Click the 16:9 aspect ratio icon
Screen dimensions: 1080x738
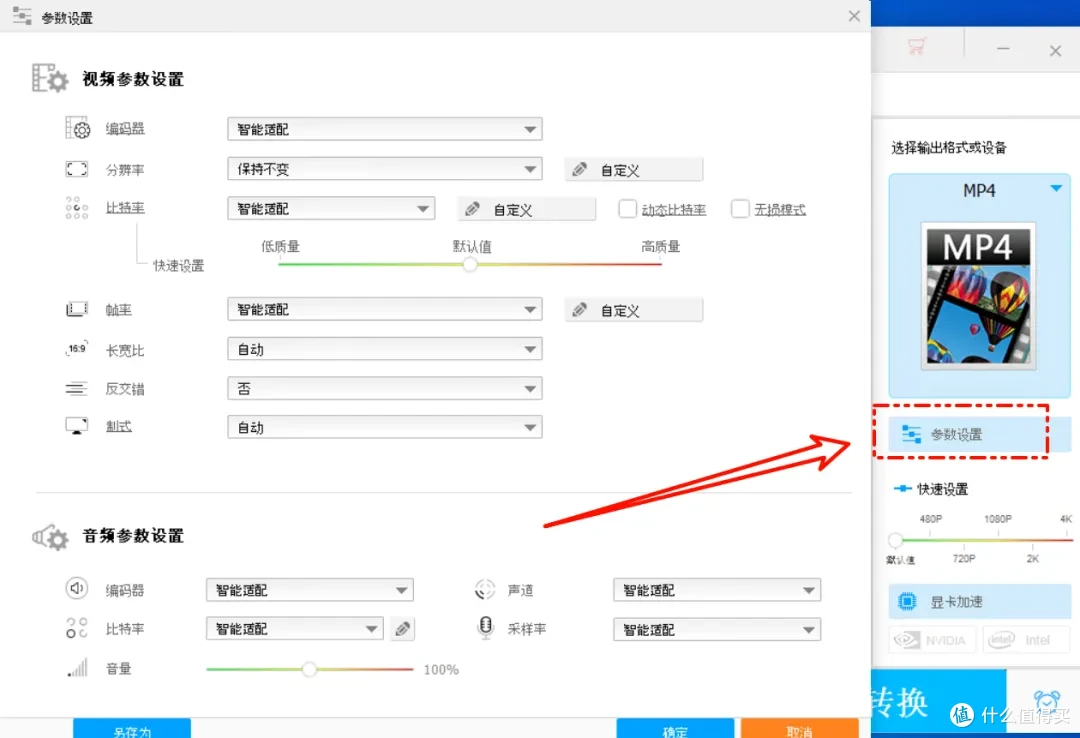coord(77,349)
